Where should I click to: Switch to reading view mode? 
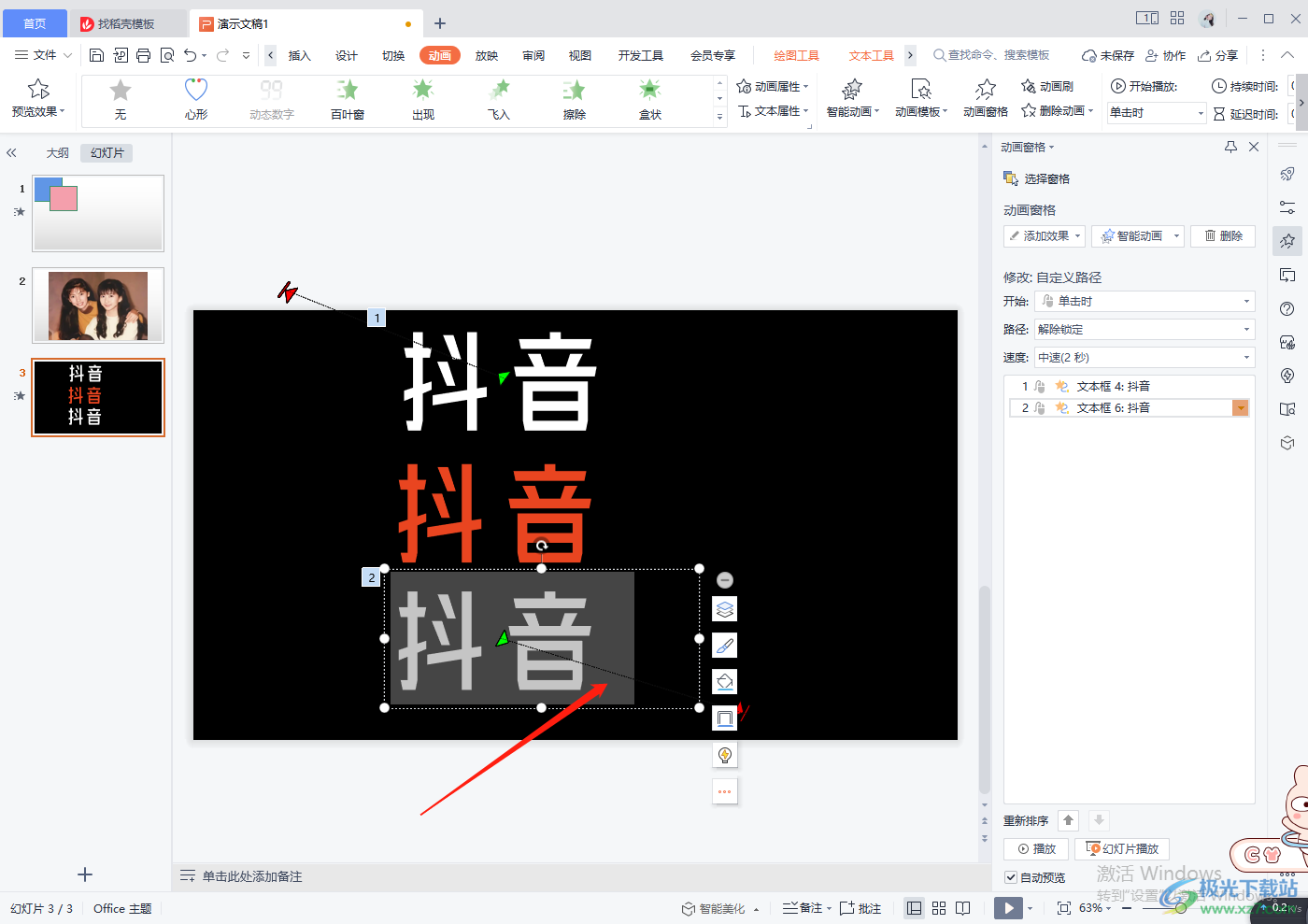point(963,908)
